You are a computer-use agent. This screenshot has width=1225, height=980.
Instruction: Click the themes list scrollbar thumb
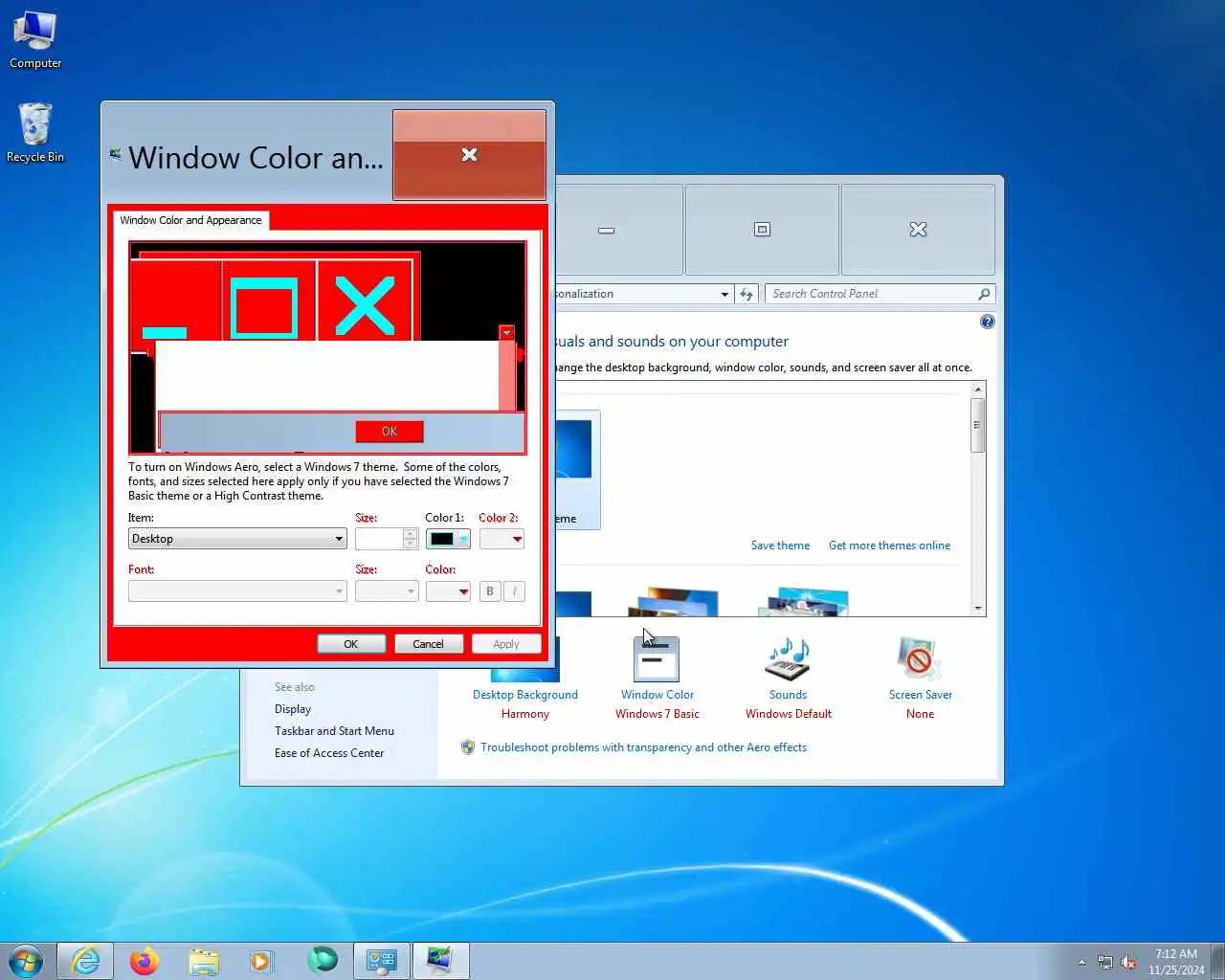click(977, 425)
